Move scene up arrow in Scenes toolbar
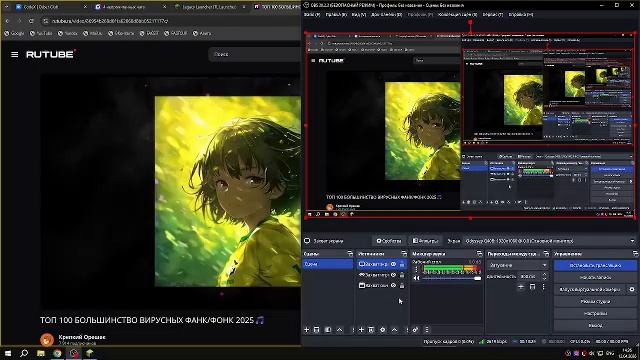This screenshot has height=360, width=640. point(340,329)
